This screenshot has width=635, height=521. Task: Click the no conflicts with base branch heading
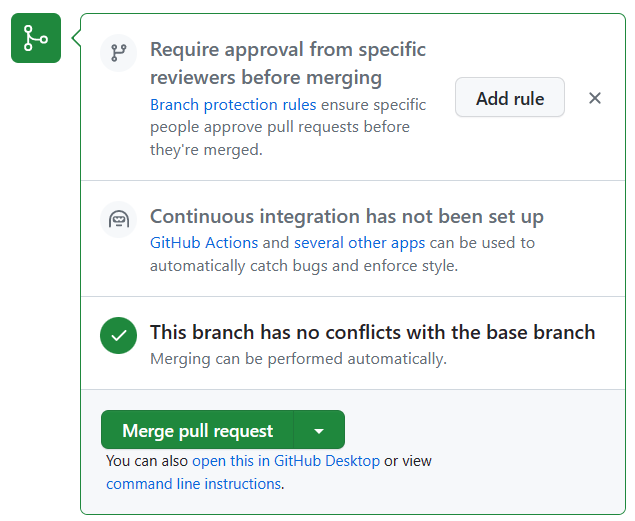372,332
